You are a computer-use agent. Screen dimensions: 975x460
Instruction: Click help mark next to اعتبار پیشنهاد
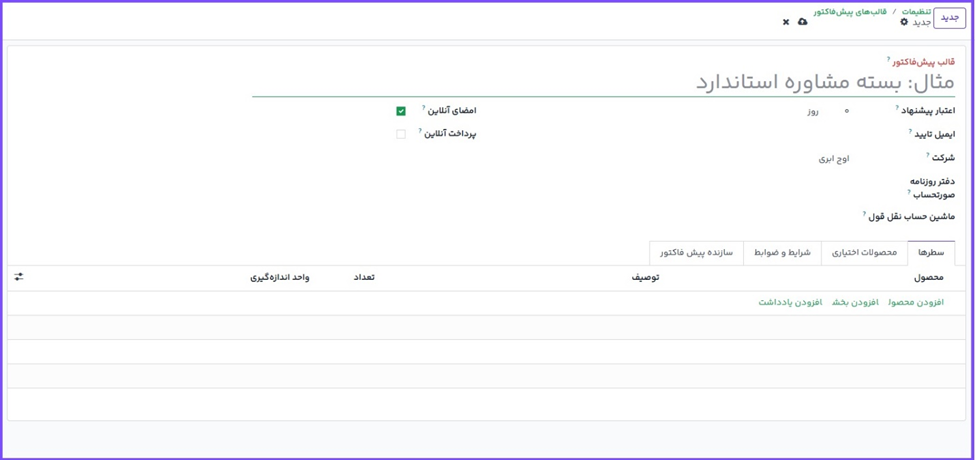897,108
